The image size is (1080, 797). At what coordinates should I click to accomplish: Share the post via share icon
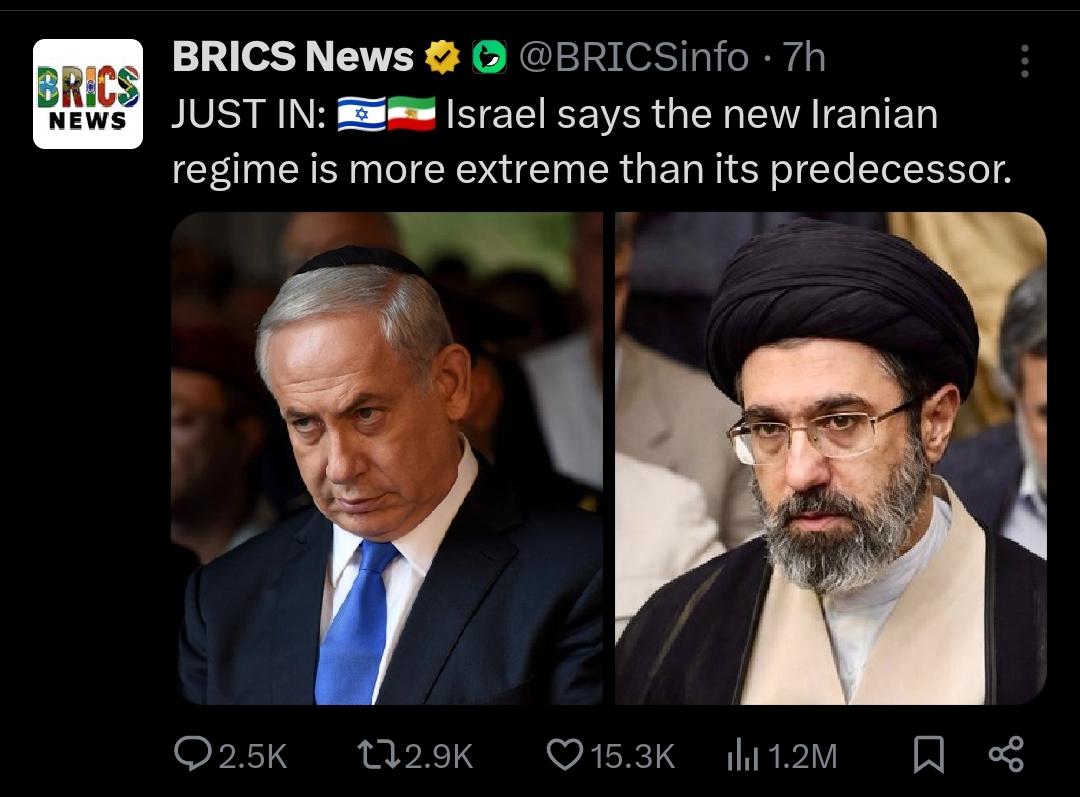pyautogui.click(x=1006, y=754)
